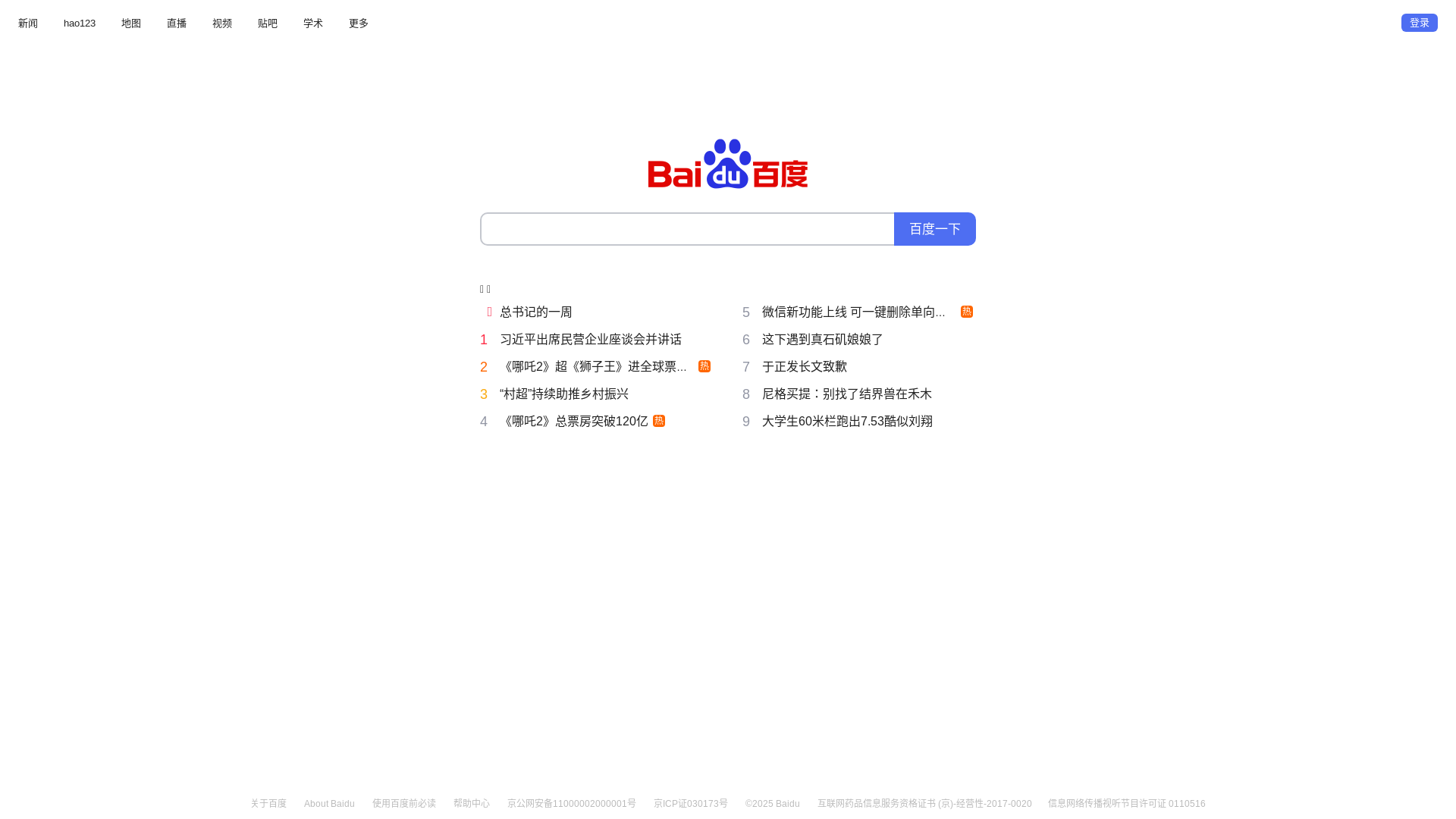Open 关于百度 footer link
Viewport: 1456px width, 819px height.
[268, 804]
